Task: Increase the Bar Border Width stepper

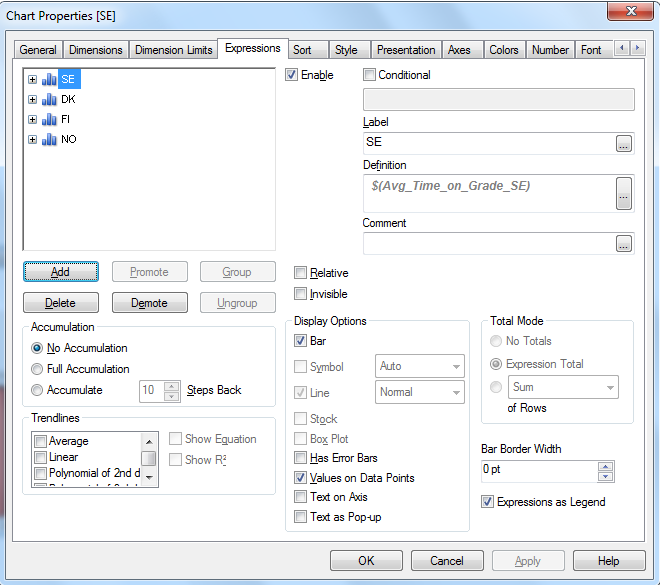Action: pyautogui.click(x=605, y=464)
